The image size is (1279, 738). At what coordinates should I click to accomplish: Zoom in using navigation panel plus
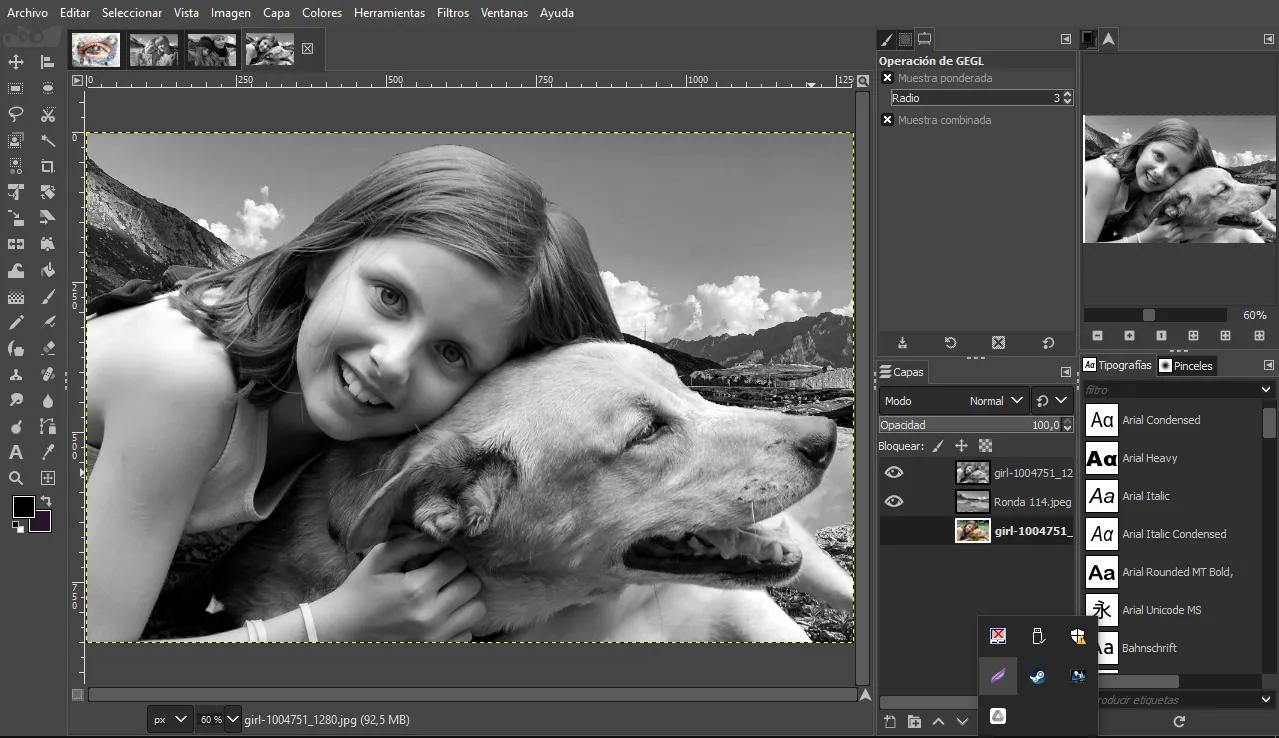tap(1129, 336)
